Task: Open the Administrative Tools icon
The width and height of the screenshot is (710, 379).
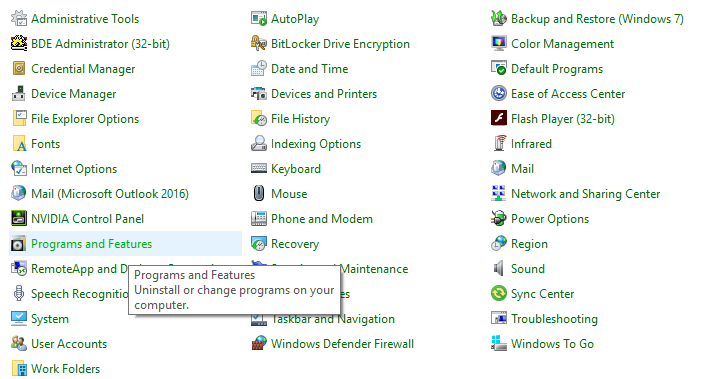Action: point(19,19)
